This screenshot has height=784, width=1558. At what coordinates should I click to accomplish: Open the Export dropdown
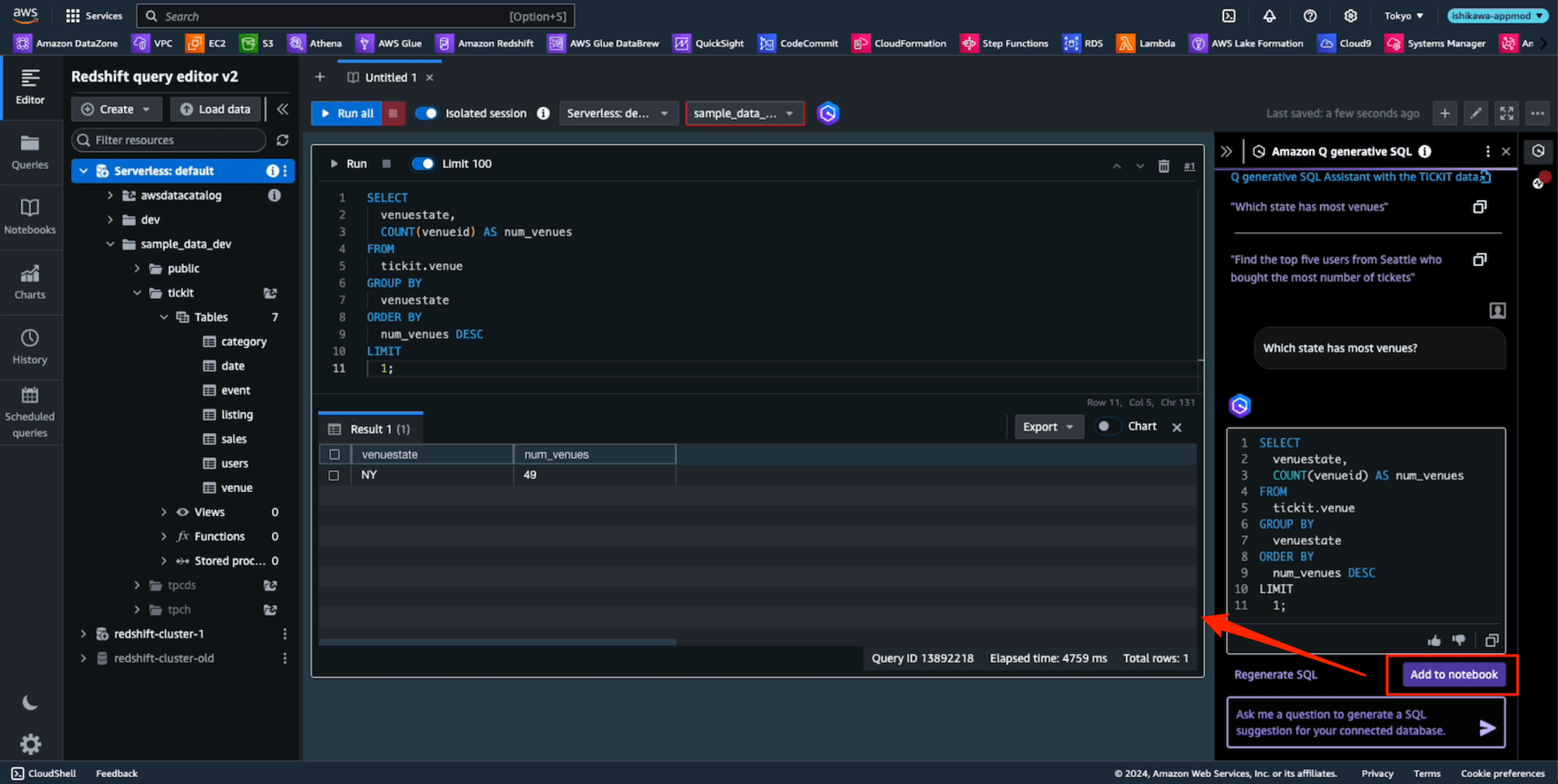pyautogui.click(x=1049, y=427)
